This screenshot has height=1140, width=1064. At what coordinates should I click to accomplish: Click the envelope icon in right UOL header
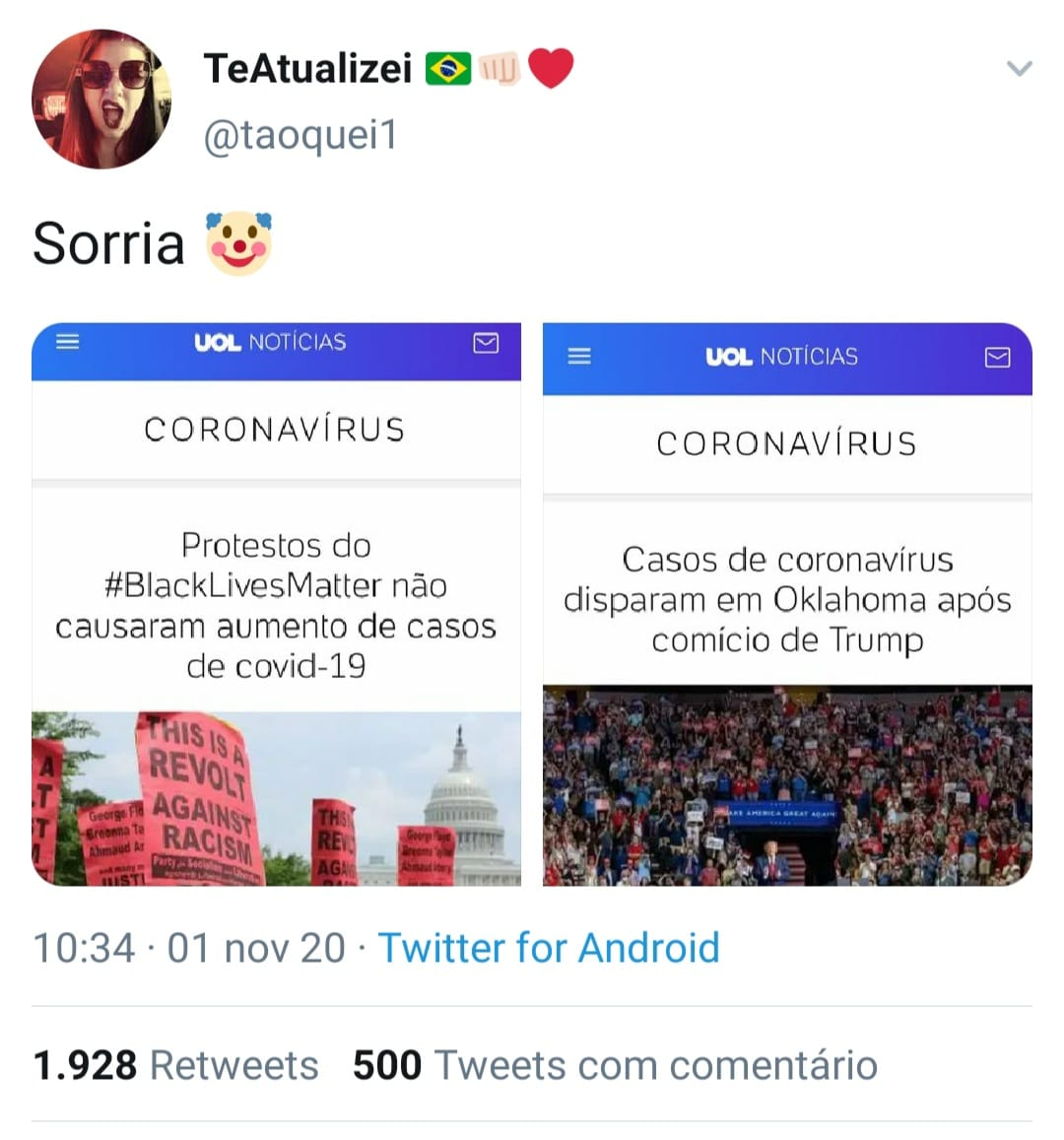pos(997,357)
